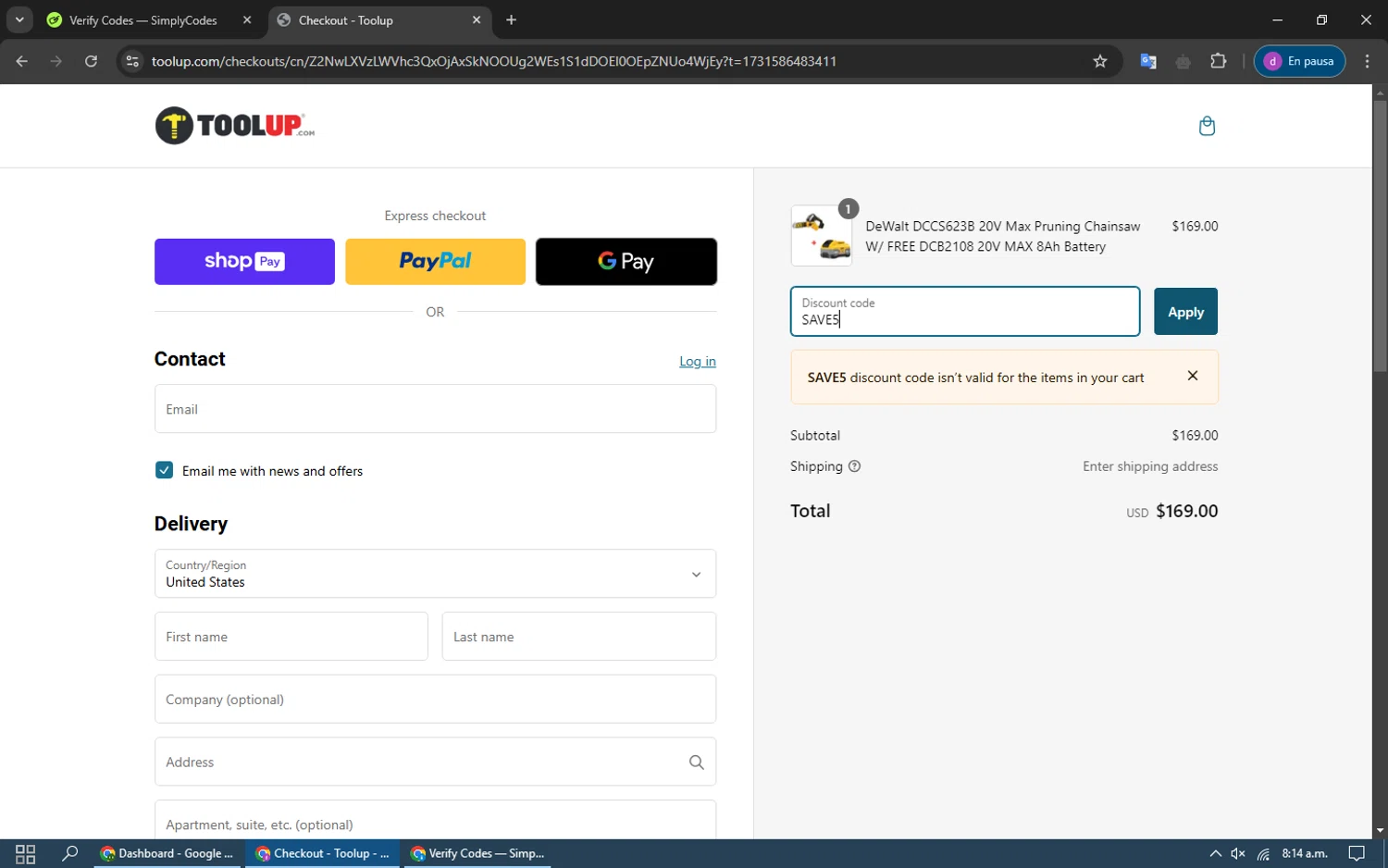Open the network Wi-Fi tray icon
The height and width of the screenshot is (868, 1388).
tap(1263, 853)
